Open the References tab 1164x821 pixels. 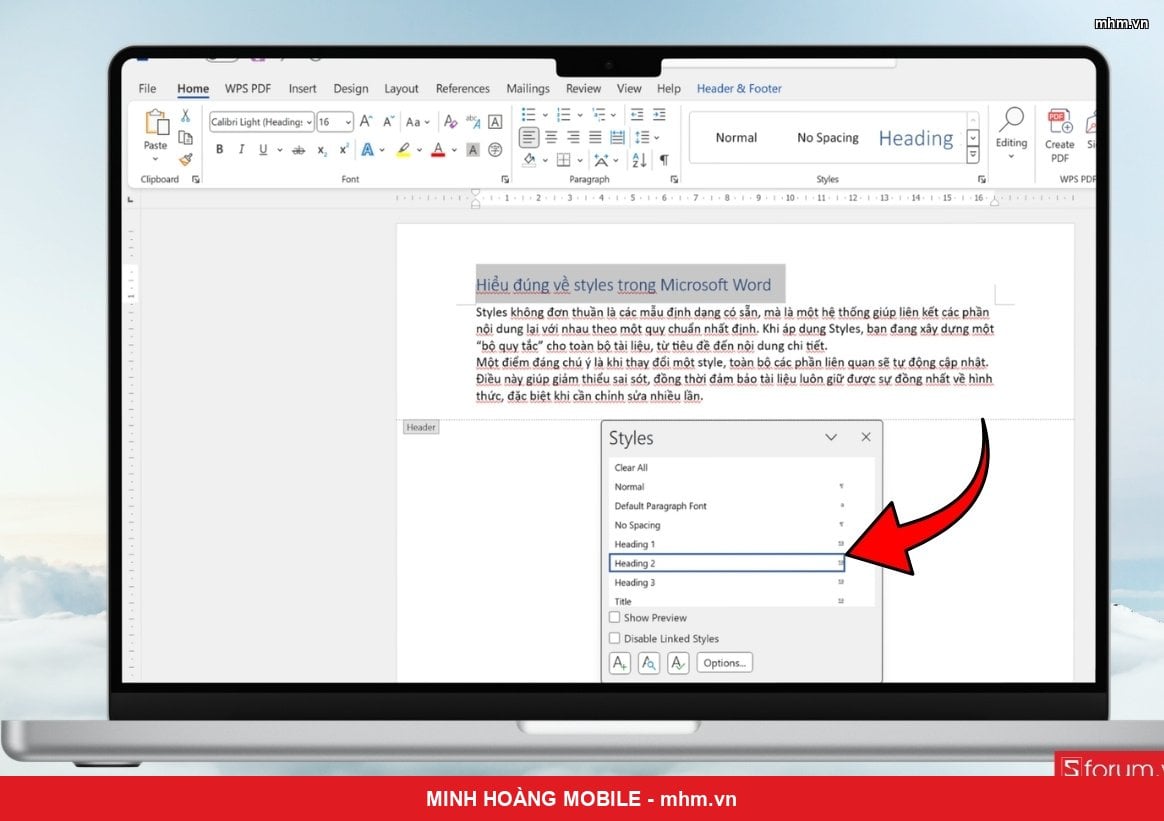[x=462, y=88]
